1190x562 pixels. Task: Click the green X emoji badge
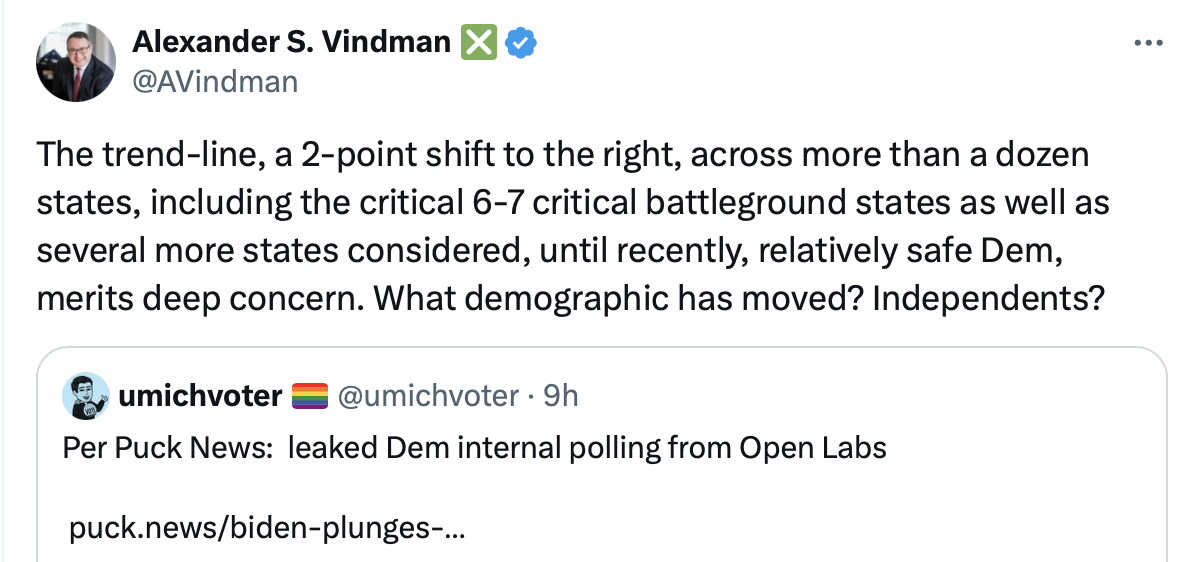(478, 43)
